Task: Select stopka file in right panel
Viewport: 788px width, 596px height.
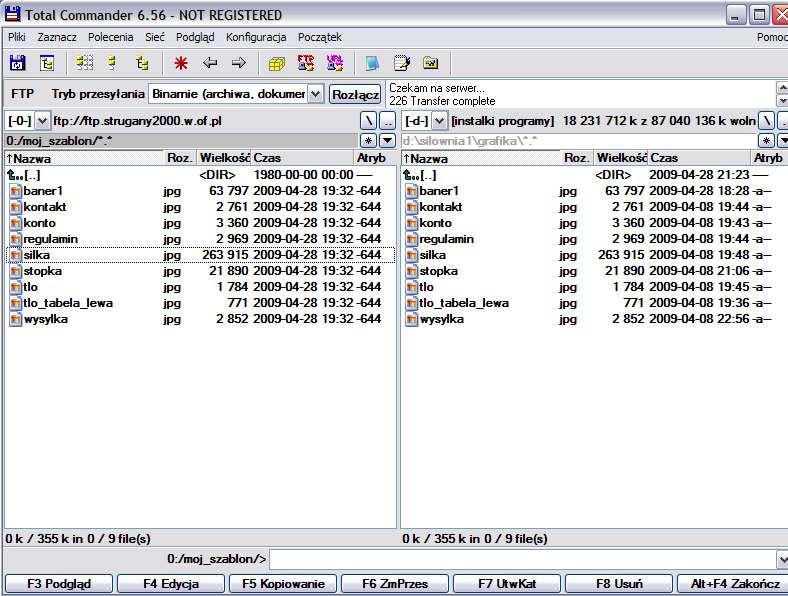Action: tap(595, 271)
